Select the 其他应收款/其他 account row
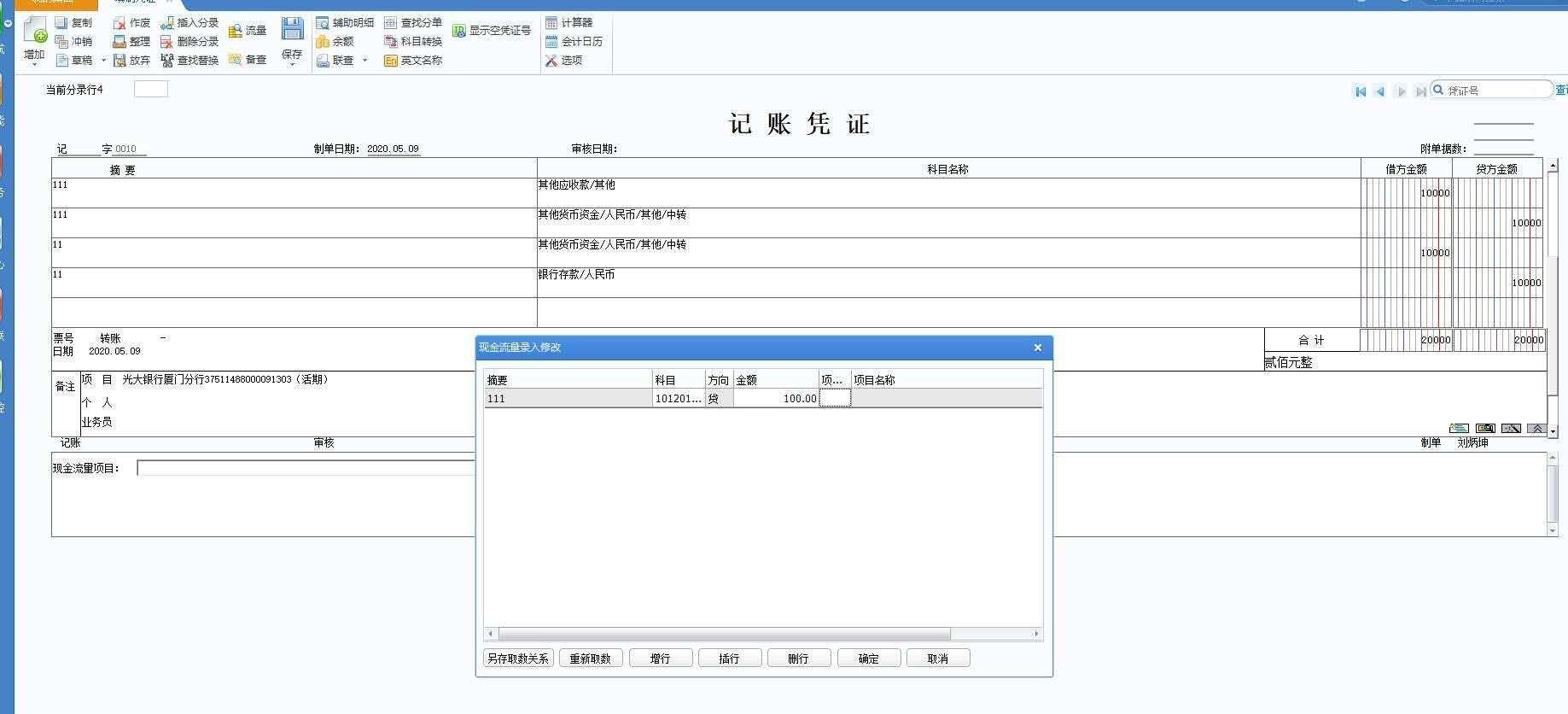The height and width of the screenshot is (714, 1568). (x=948, y=193)
